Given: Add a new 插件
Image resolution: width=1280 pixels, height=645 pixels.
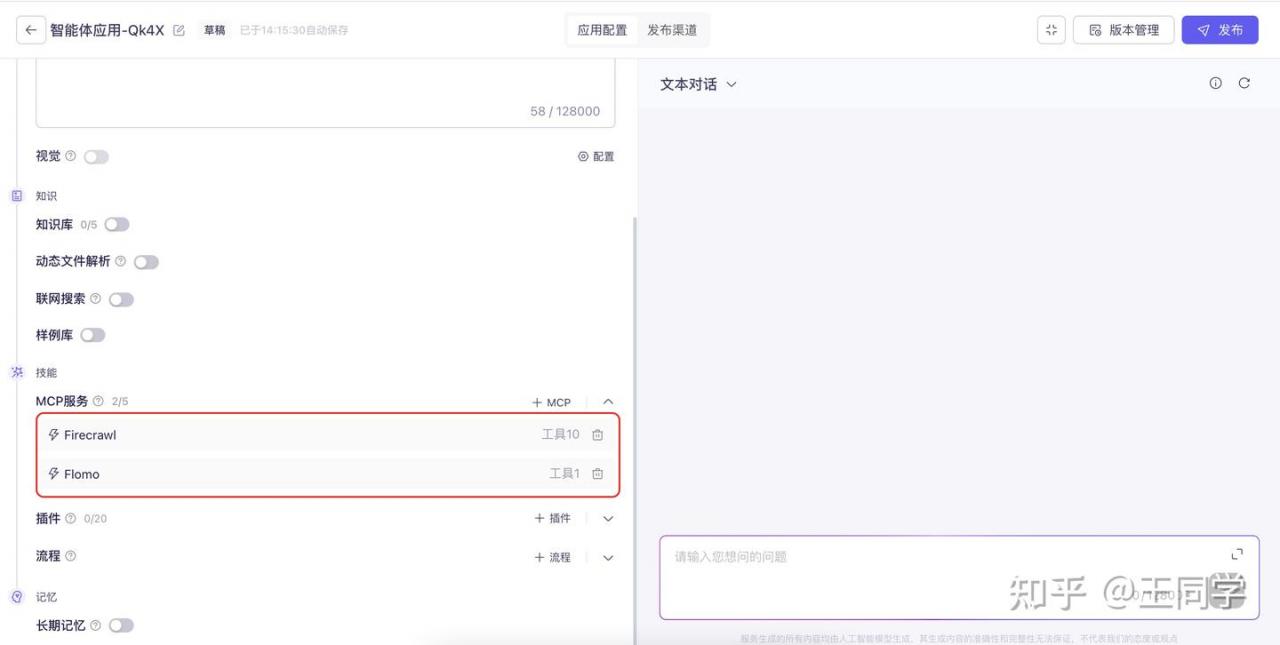Looking at the screenshot, I should [552, 518].
